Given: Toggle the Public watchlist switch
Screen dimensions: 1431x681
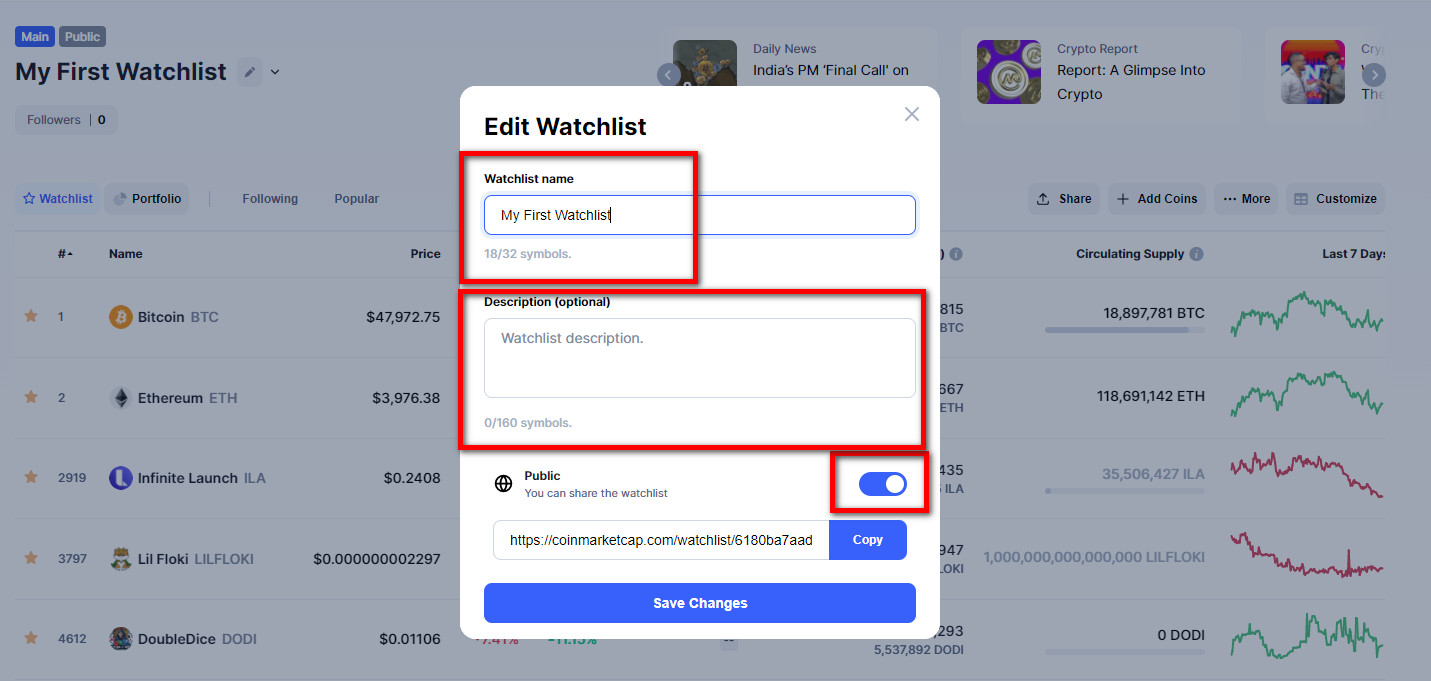Looking at the screenshot, I should tap(883, 484).
